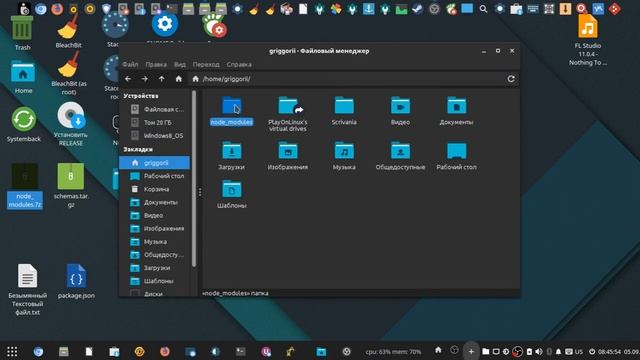This screenshot has width=640, height=360.
Task: Open Firefox from the top panel
Action: click(x=57, y=9)
